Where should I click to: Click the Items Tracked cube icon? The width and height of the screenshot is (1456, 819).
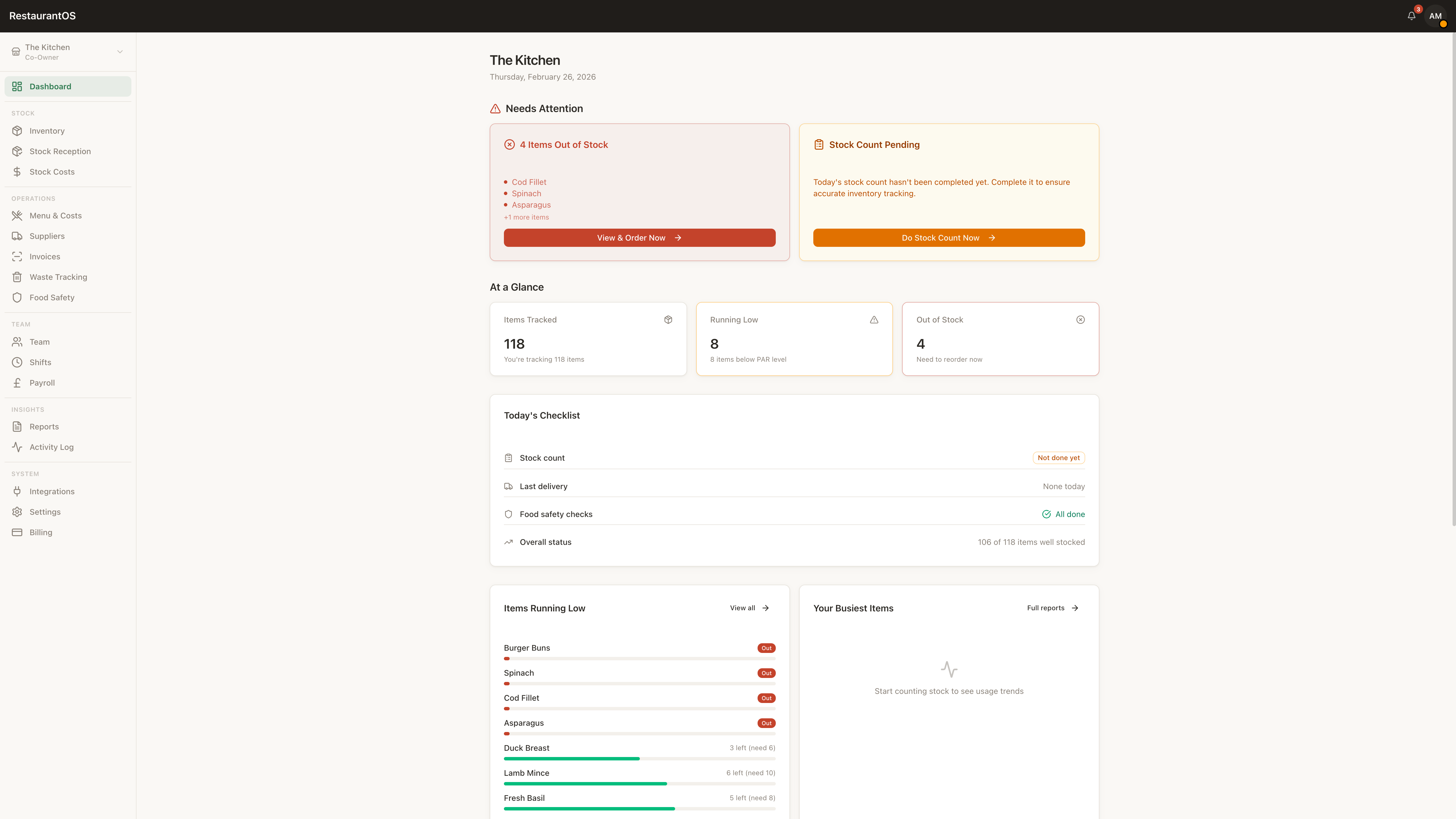[x=668, y=320]
